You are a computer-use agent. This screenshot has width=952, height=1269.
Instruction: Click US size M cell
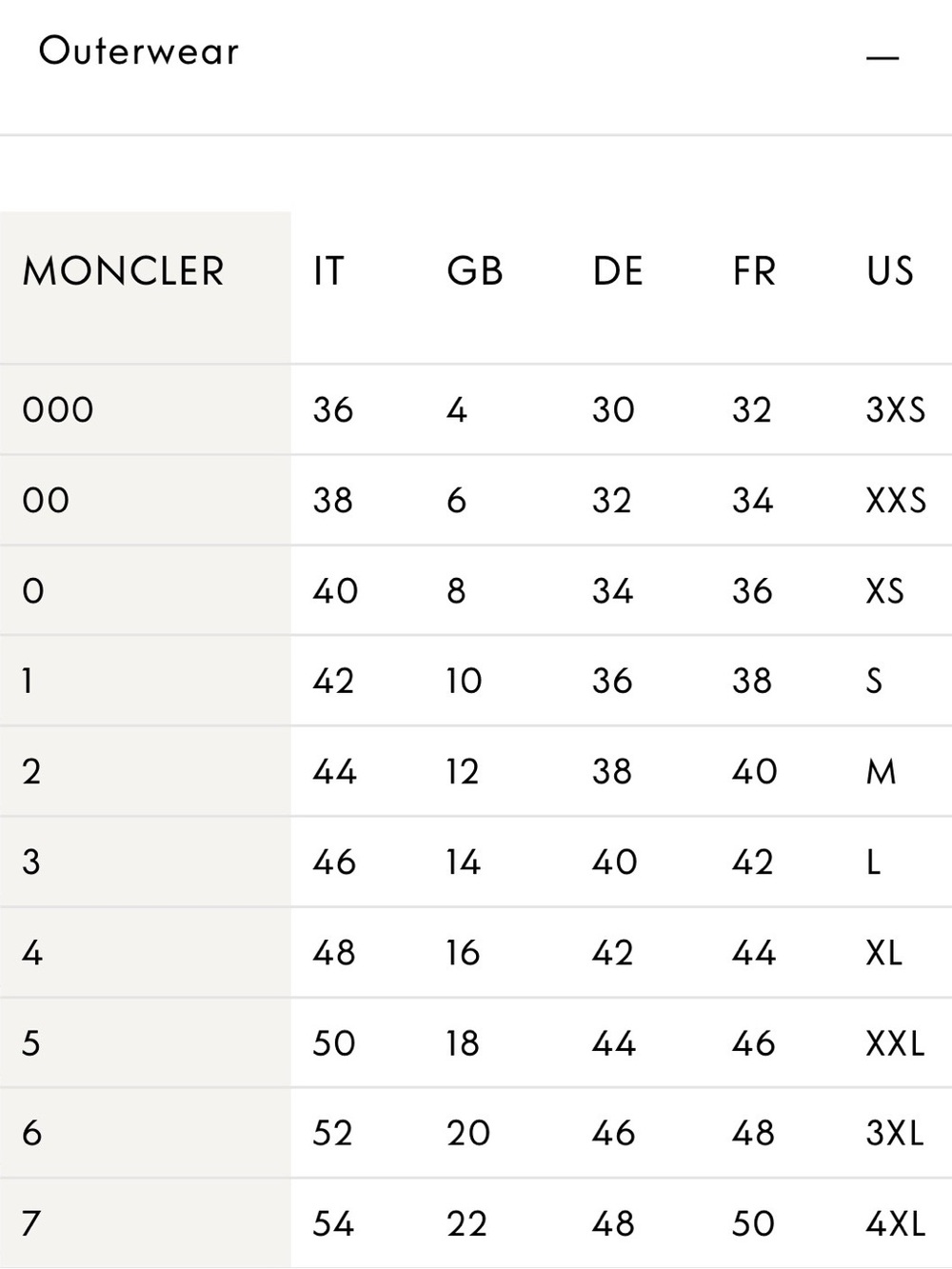tap(881, 772)
